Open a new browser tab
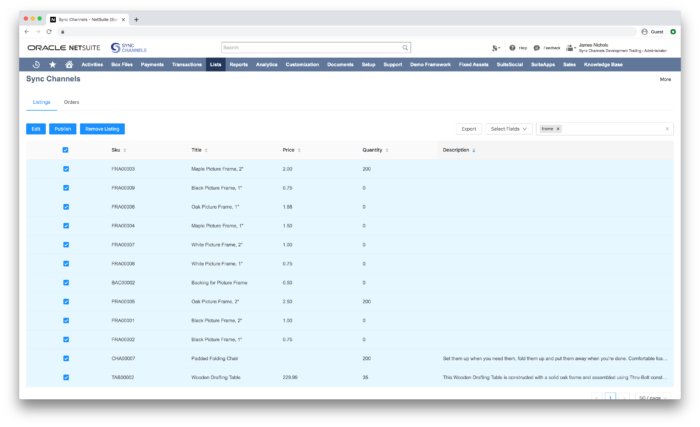Viewport: 700px width, 427px height. (x=136, y=19)
